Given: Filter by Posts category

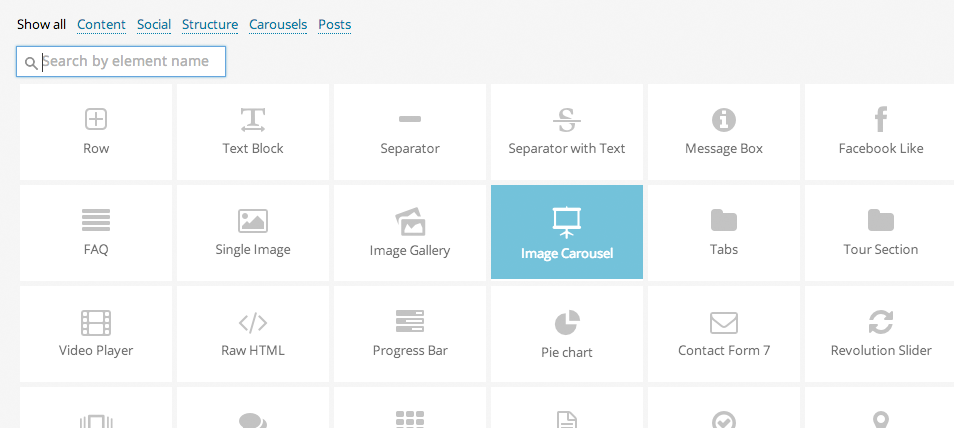Looking at the screenshot, I should coord(334,24).
